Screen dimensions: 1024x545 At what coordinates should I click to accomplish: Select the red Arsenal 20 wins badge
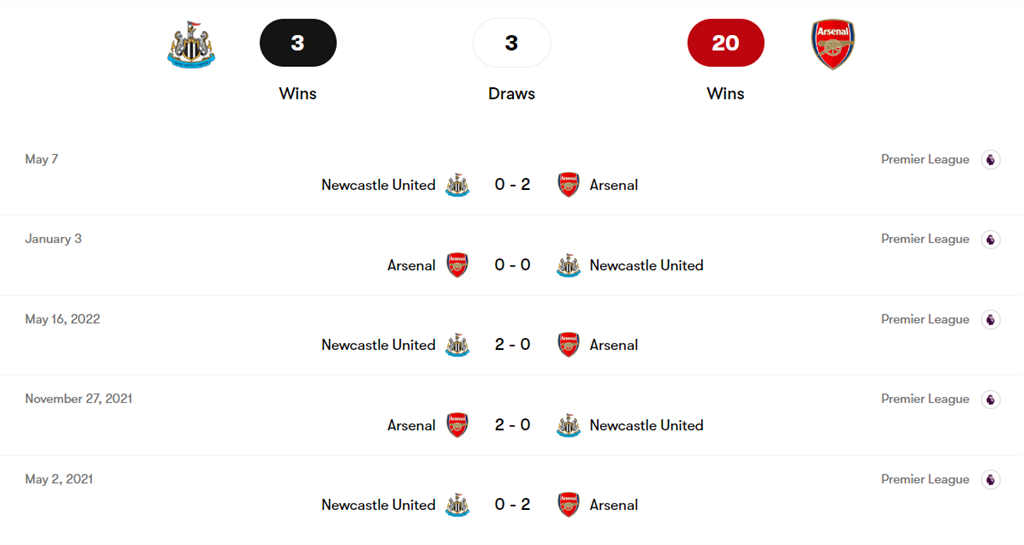[x=726, y=43]
